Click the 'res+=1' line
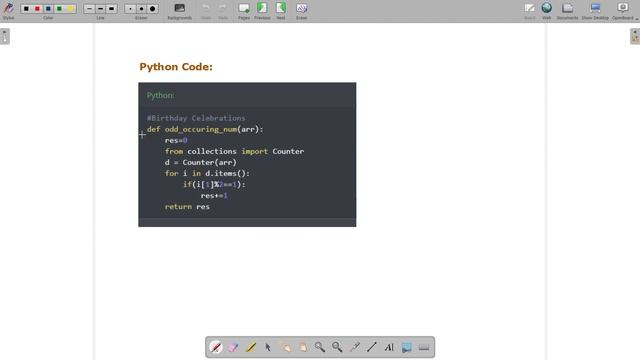The height and width of the screenshot is (360, 640). pyautogui.click(x=214, y=196)
